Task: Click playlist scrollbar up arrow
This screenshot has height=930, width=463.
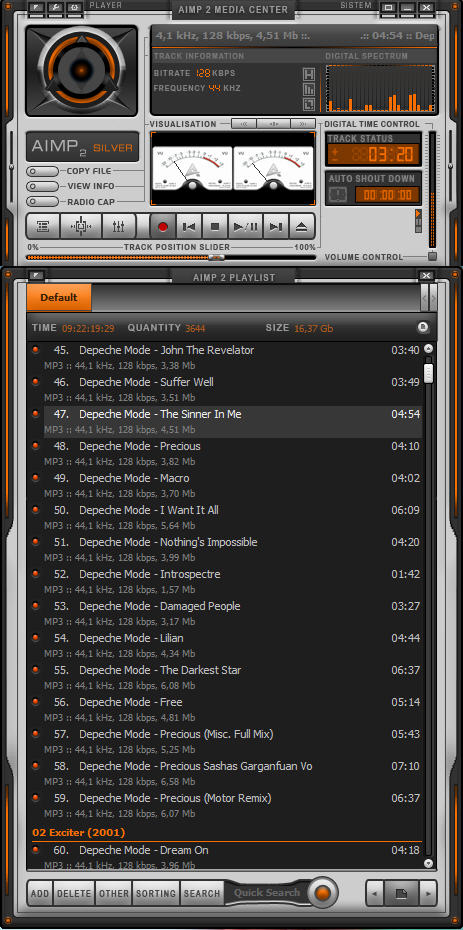Action: point(429,349)
